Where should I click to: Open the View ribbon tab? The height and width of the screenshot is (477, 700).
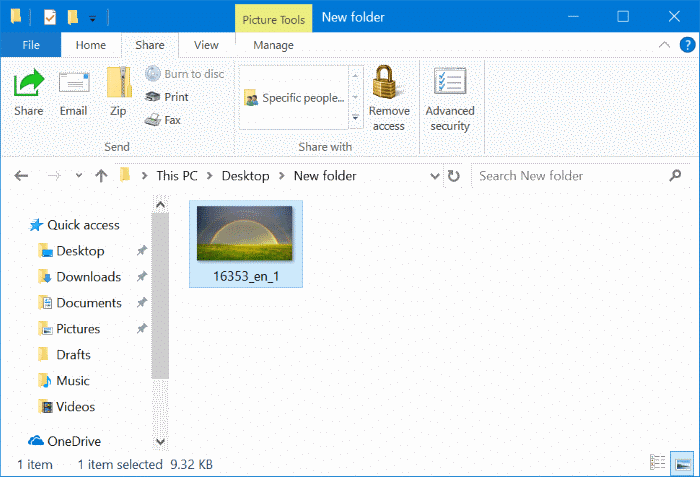[206, 45]
